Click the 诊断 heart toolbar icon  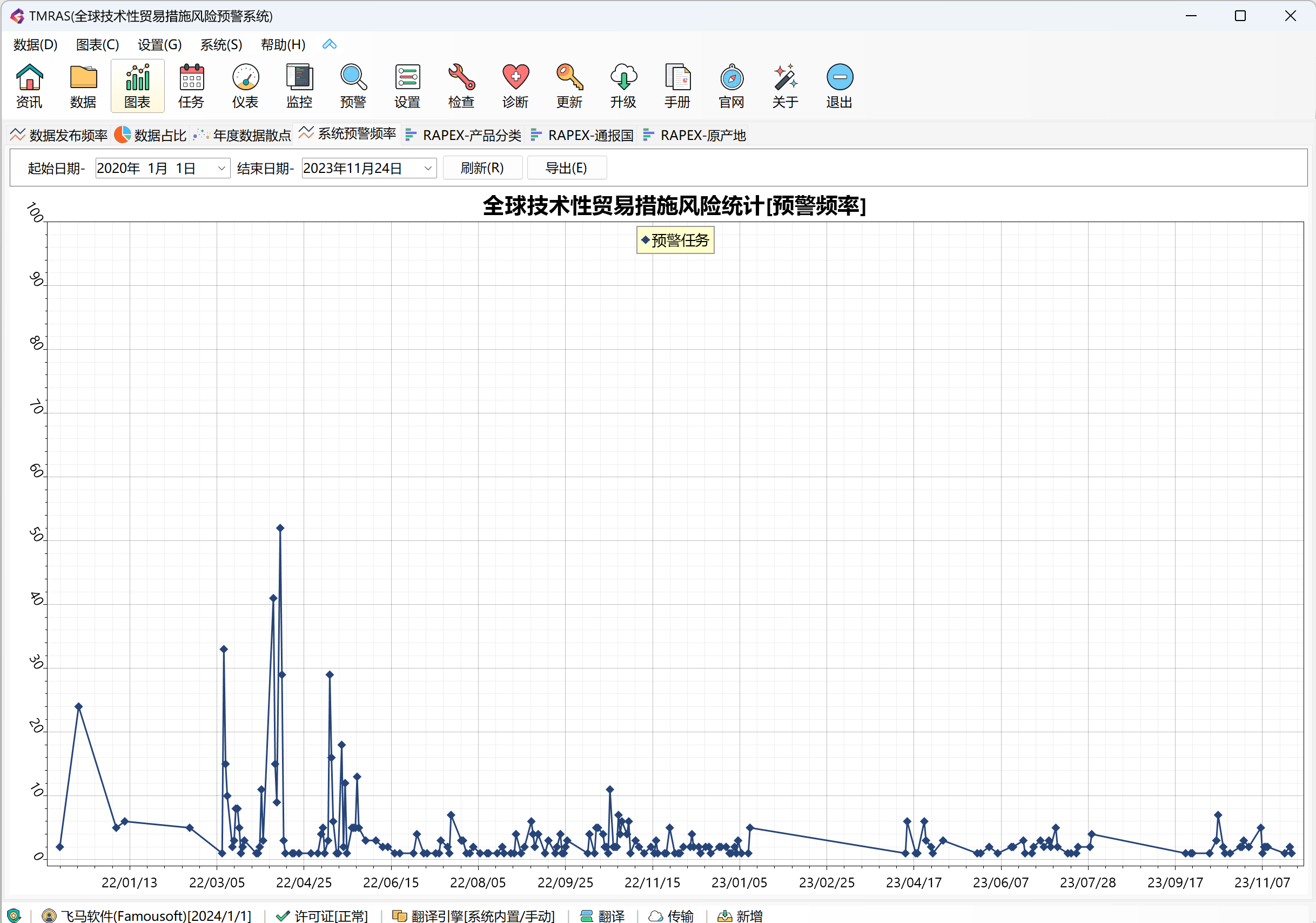pyautogui.click(x=515, y=86)
